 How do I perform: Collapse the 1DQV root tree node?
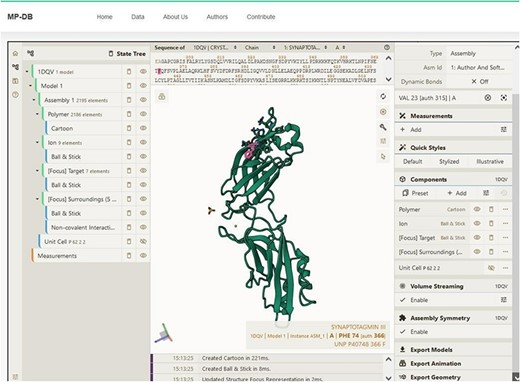tap(27, 72)
